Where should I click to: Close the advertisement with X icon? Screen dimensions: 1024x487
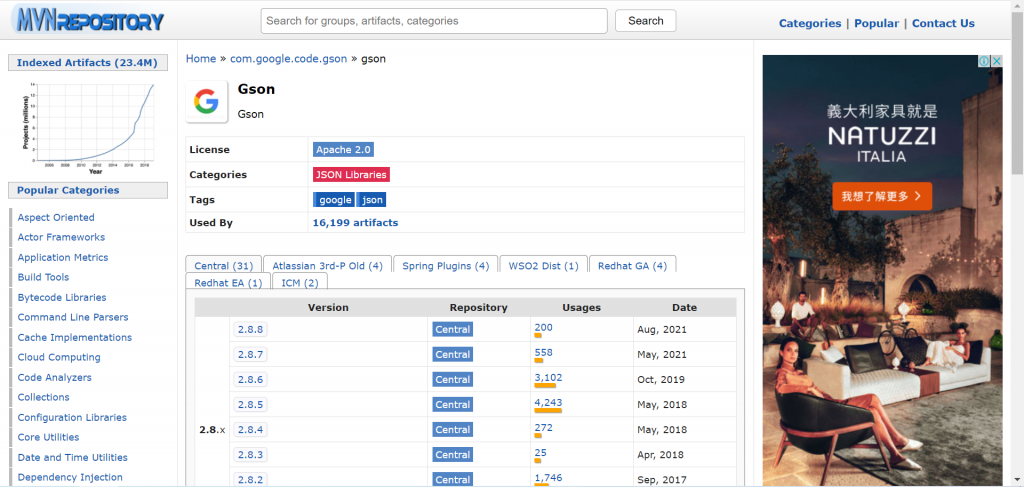point(997,61)
